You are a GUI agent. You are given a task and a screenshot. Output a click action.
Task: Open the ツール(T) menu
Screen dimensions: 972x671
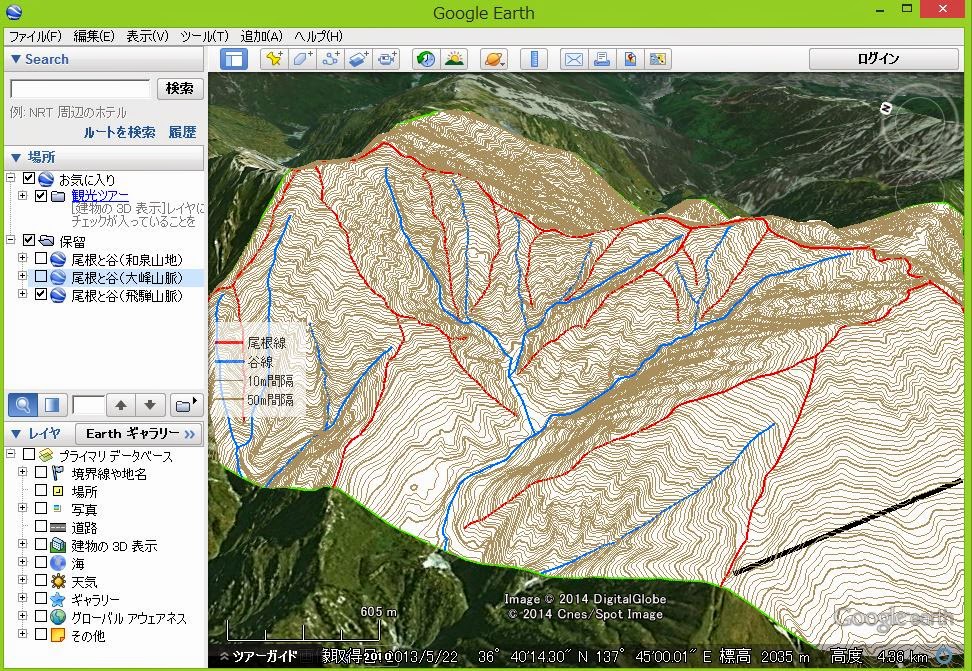coord(205,36)
